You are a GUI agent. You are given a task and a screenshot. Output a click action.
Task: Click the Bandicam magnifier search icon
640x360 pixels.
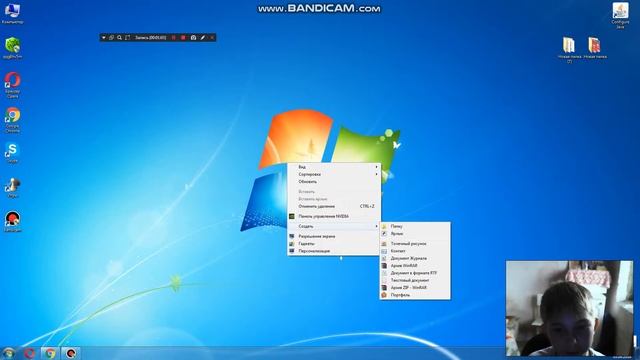(120, 38)
